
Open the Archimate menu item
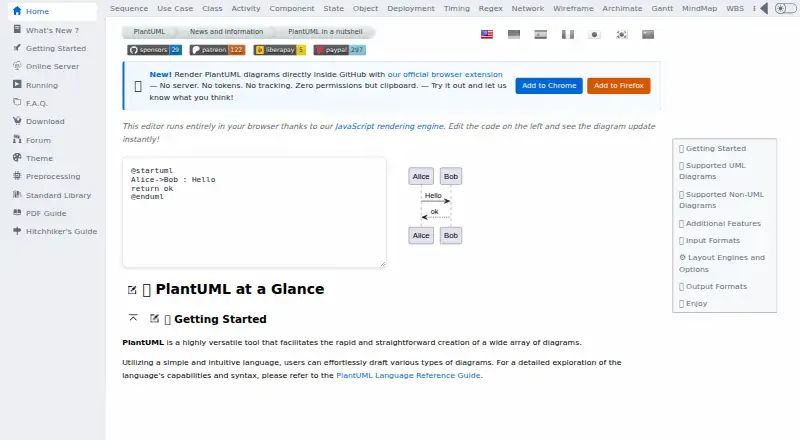[622, 9]
